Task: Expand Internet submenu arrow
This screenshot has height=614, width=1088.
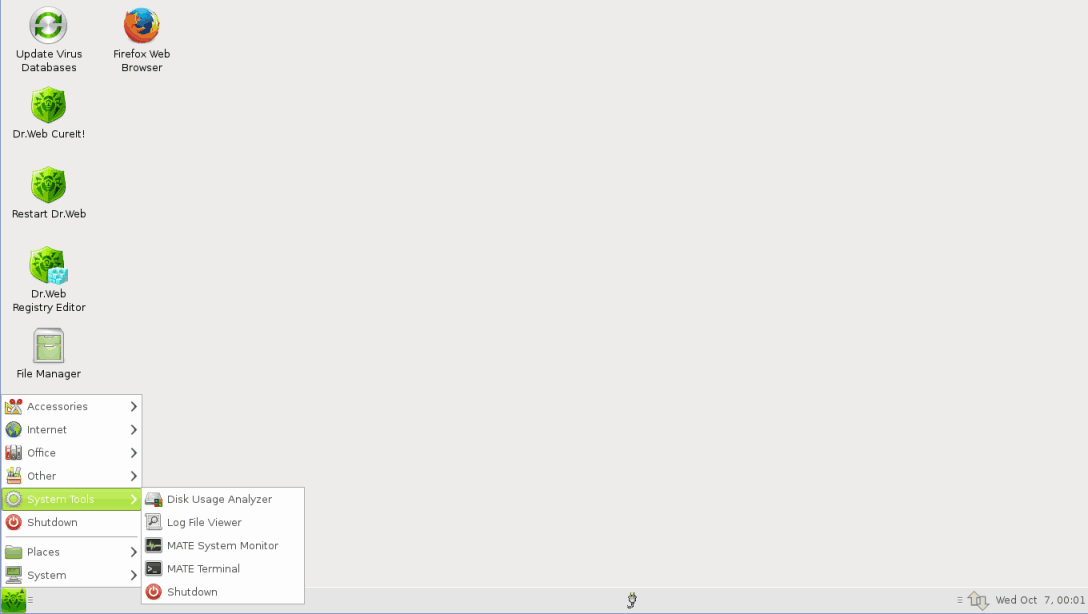Action: (133, 430)
